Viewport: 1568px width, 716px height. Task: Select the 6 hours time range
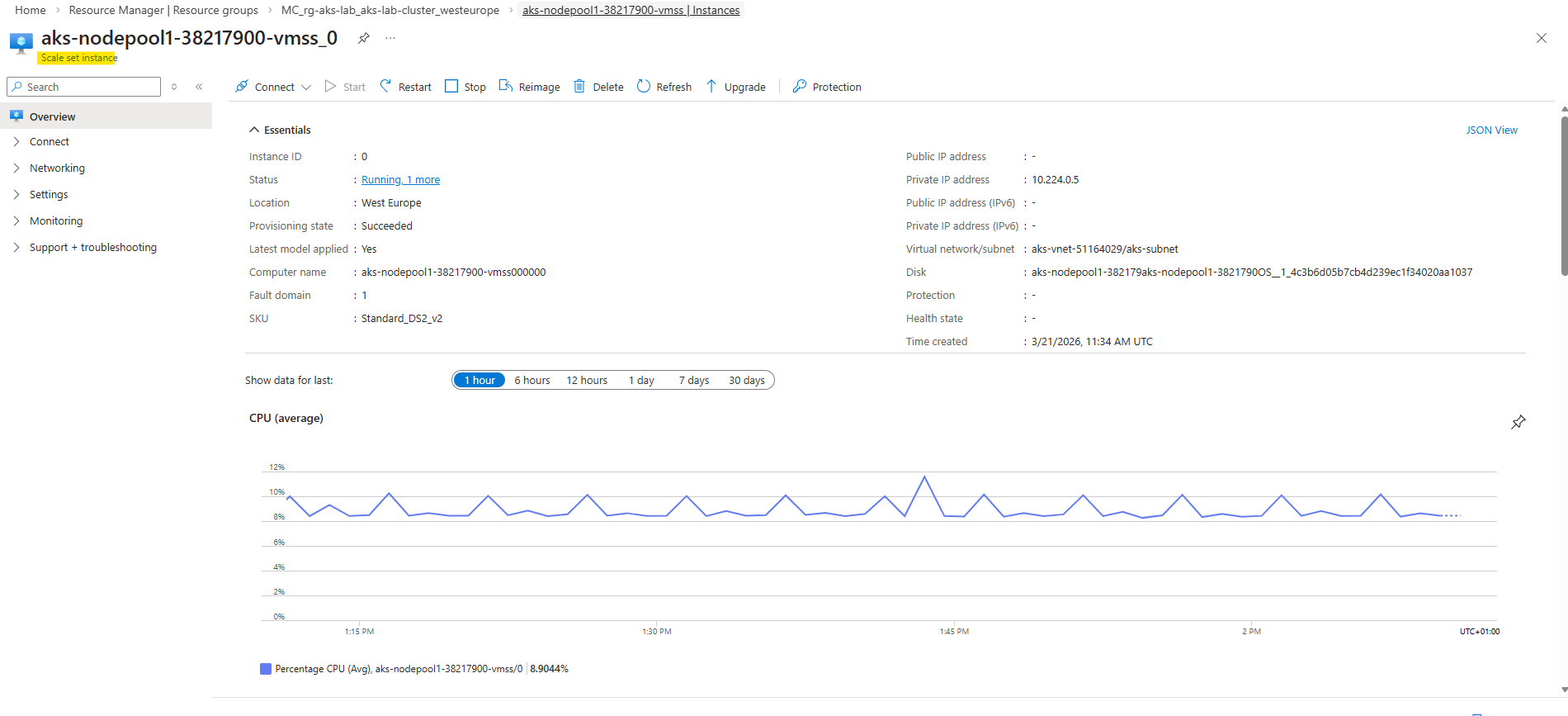tap(531, 380)
